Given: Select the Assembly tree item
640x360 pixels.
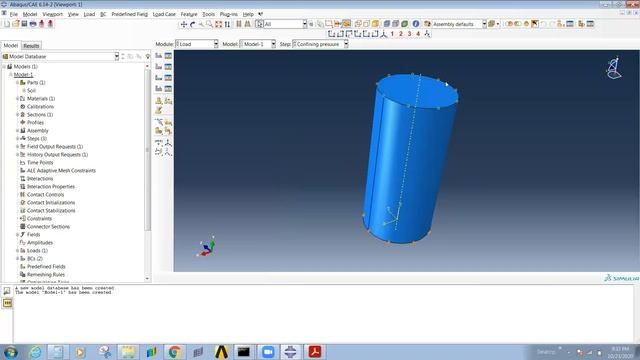Looking at the screenshot, I should [x=38, y=131].
